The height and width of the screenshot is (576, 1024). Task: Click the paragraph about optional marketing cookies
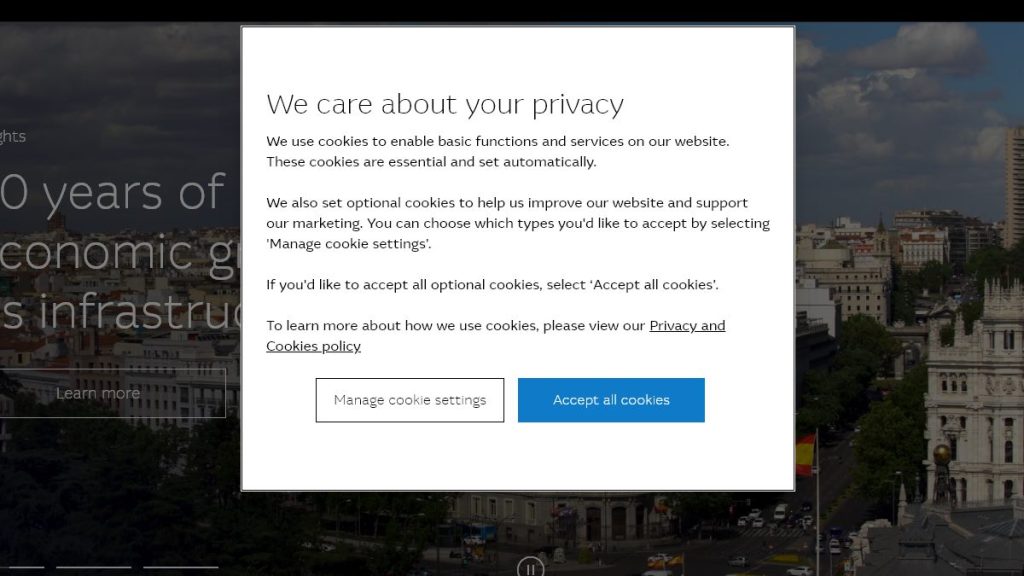(x=518, y=223)
